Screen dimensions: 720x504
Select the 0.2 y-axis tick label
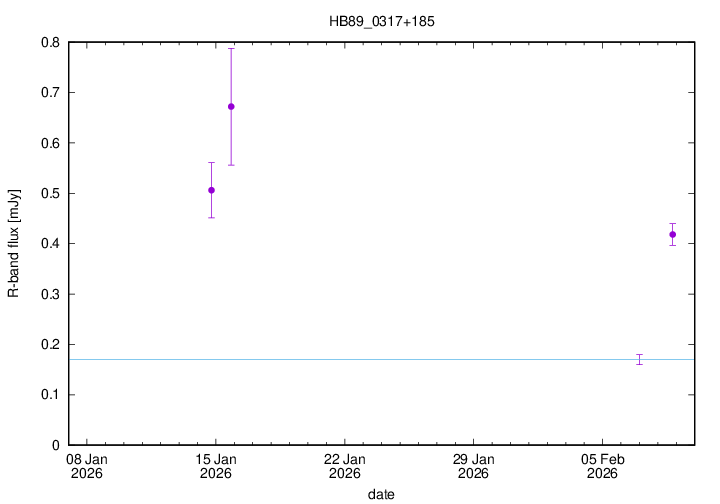click(49, 344)
